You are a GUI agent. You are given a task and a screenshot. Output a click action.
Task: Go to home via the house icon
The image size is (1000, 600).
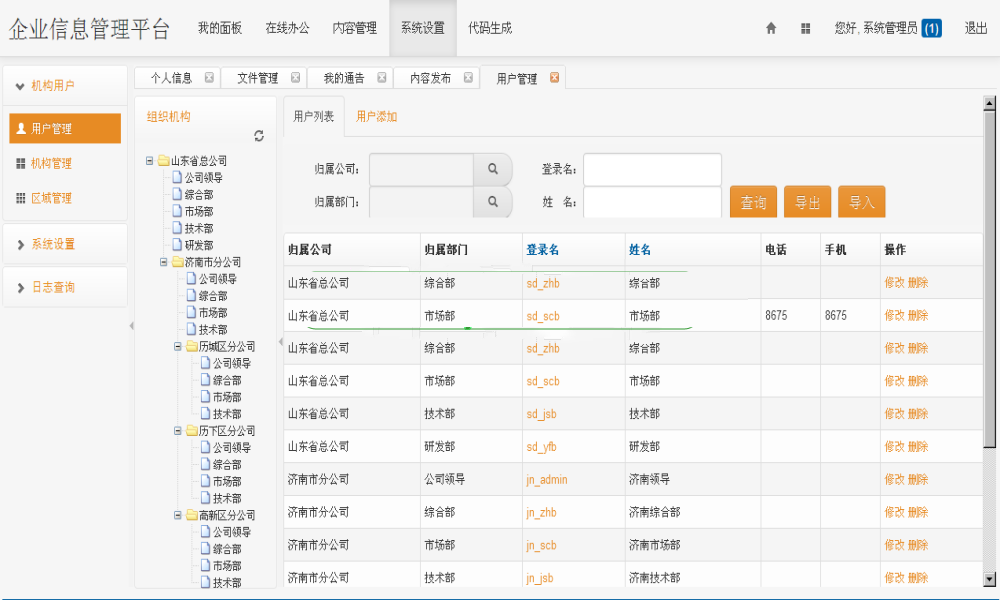click(x=770, y=28)
